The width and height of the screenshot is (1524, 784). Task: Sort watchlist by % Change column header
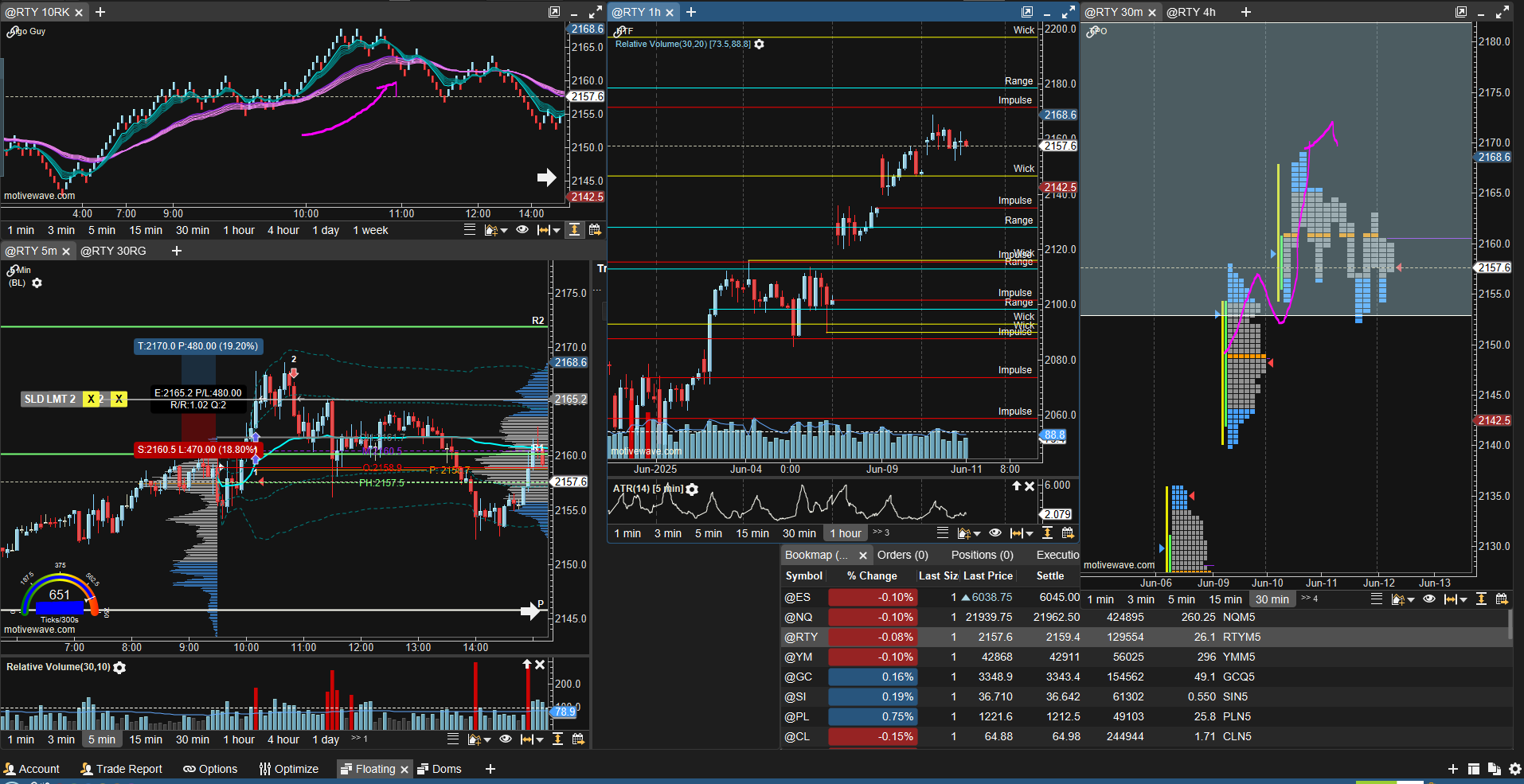pos(872,575)
